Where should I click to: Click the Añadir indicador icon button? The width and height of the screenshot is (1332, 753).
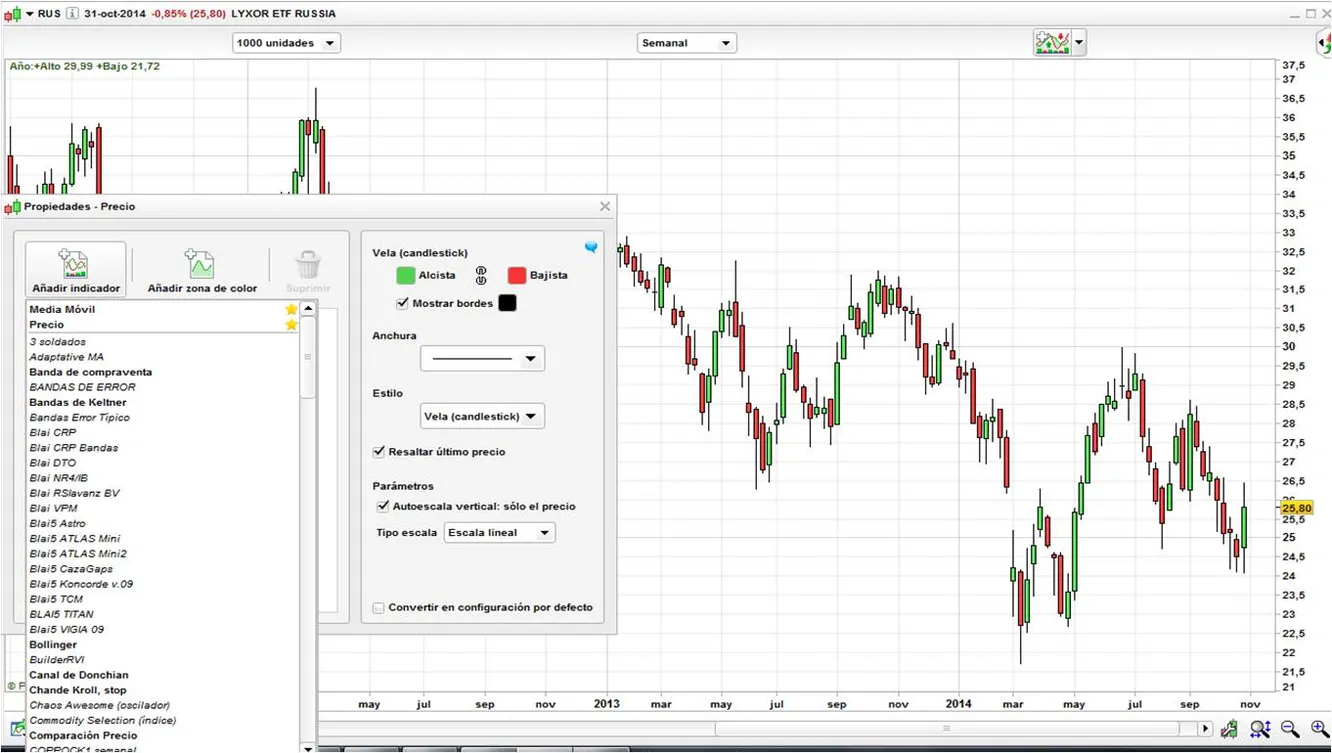point(76,270)
